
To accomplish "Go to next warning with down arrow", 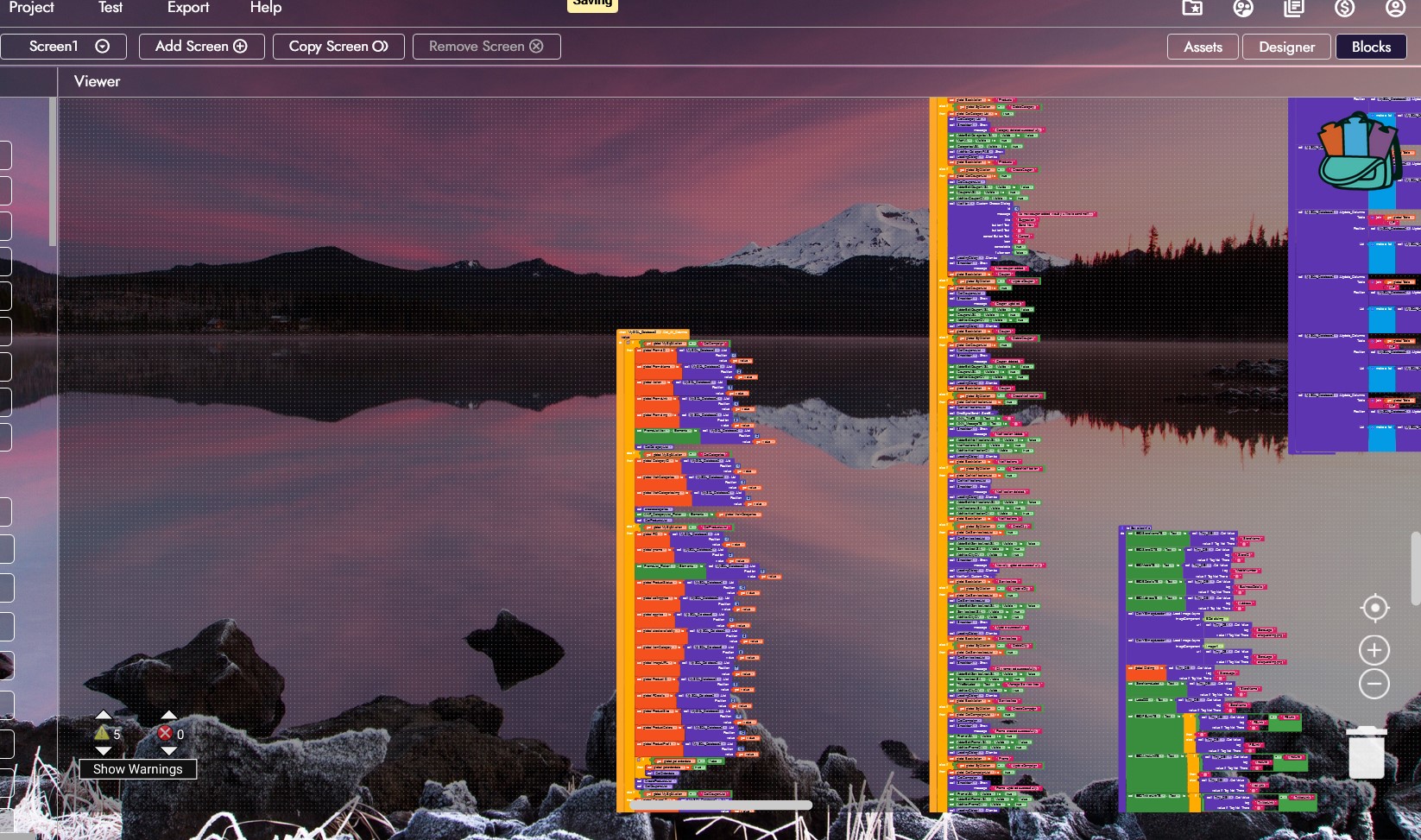I will (x=104, y=750).
